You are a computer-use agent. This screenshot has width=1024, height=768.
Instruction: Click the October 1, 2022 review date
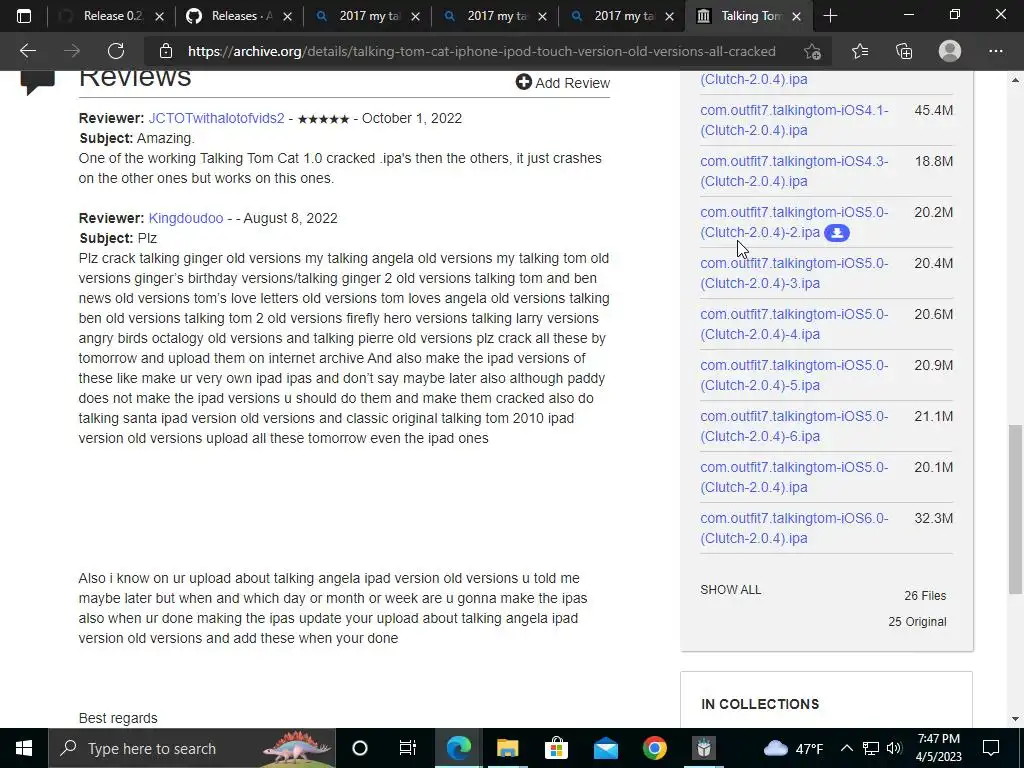click(411, 118)
